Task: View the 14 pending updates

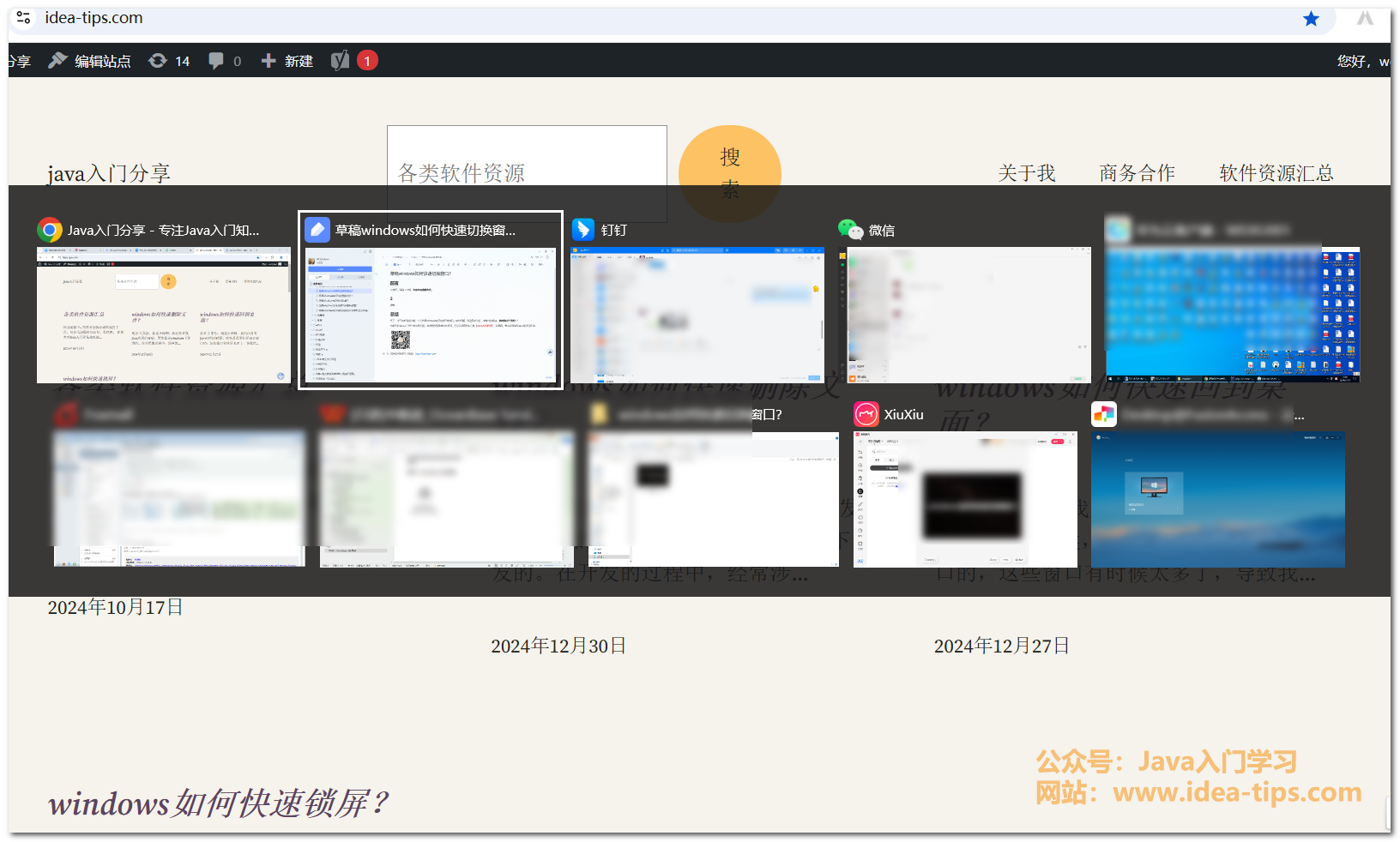Action: [x=170, y=61]
